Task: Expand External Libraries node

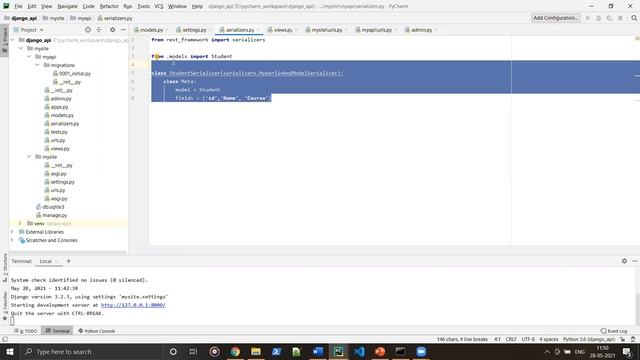Action: click(x=12, y=232)
